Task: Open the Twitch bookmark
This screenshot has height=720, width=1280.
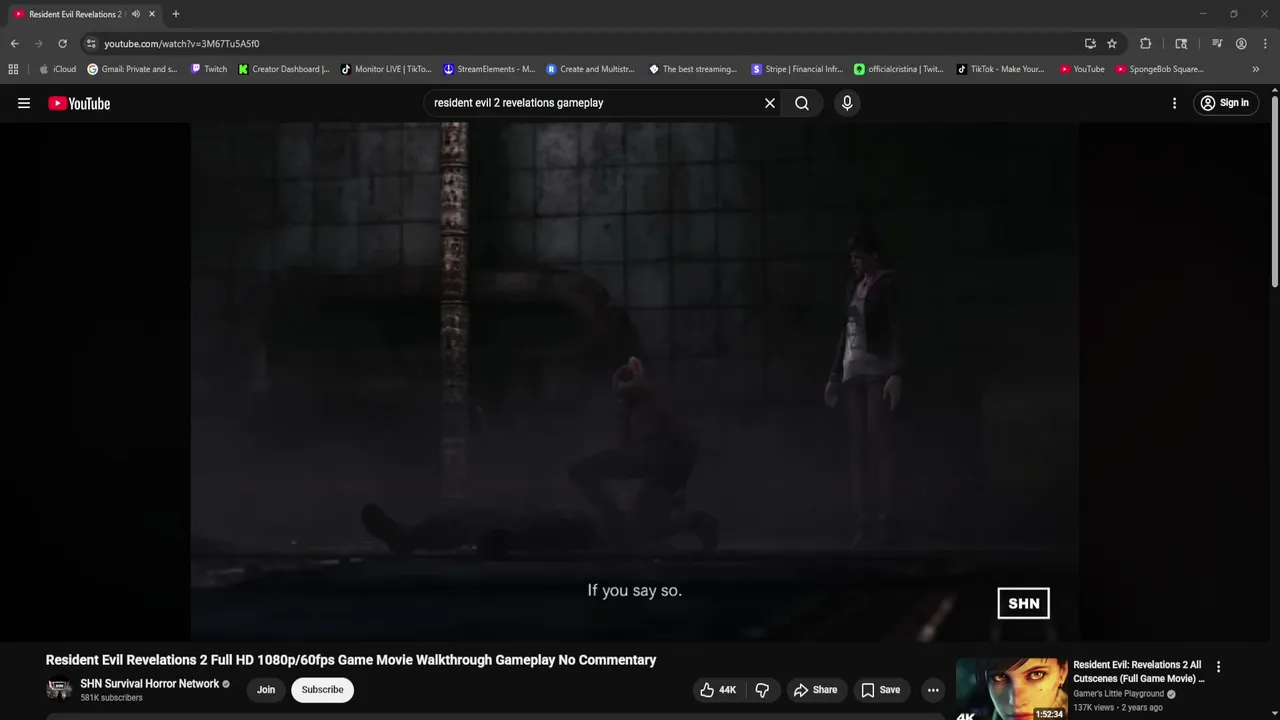Action: tap(209, 69)
